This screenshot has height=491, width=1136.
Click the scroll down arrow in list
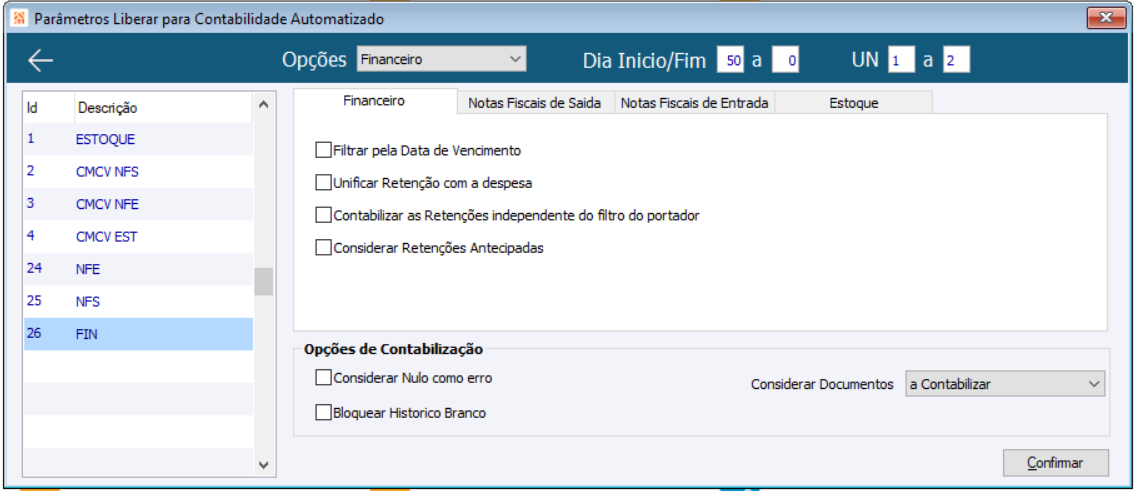click(x=263, y=465)
